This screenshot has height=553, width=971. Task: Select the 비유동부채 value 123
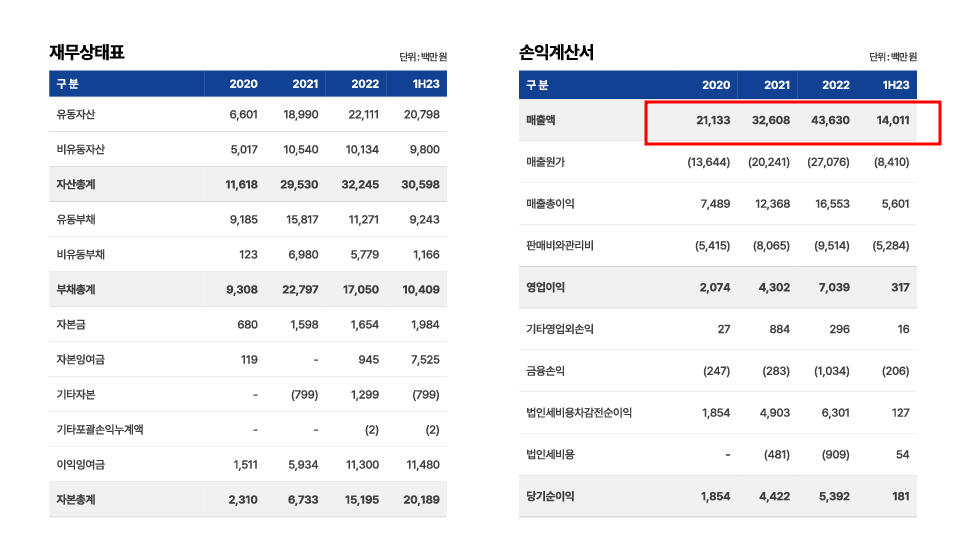pos(248,255)
